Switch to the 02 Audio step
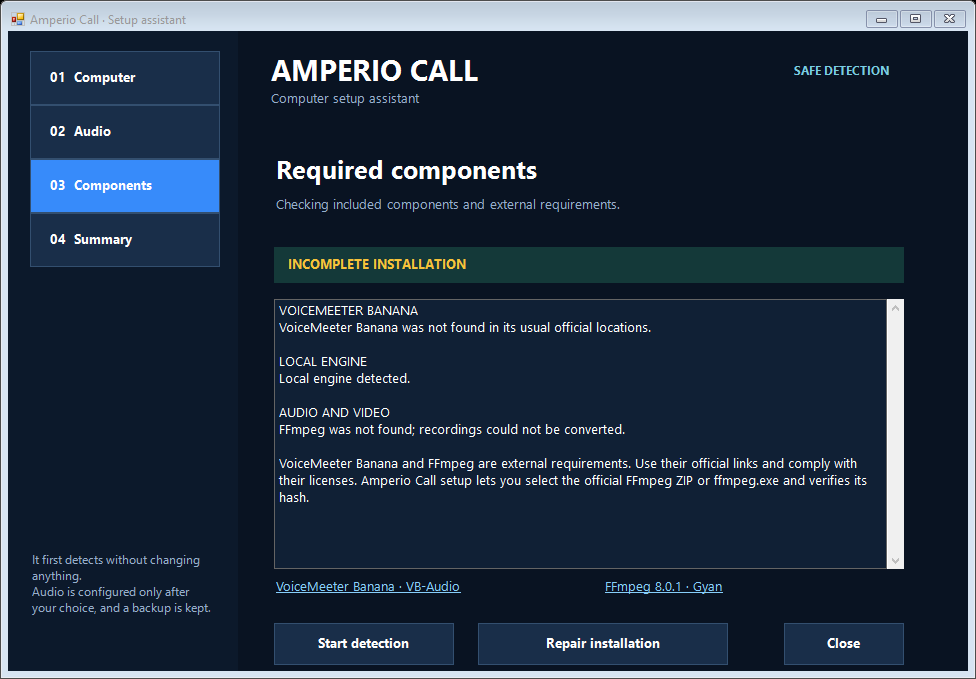 [x=124, y=132]
